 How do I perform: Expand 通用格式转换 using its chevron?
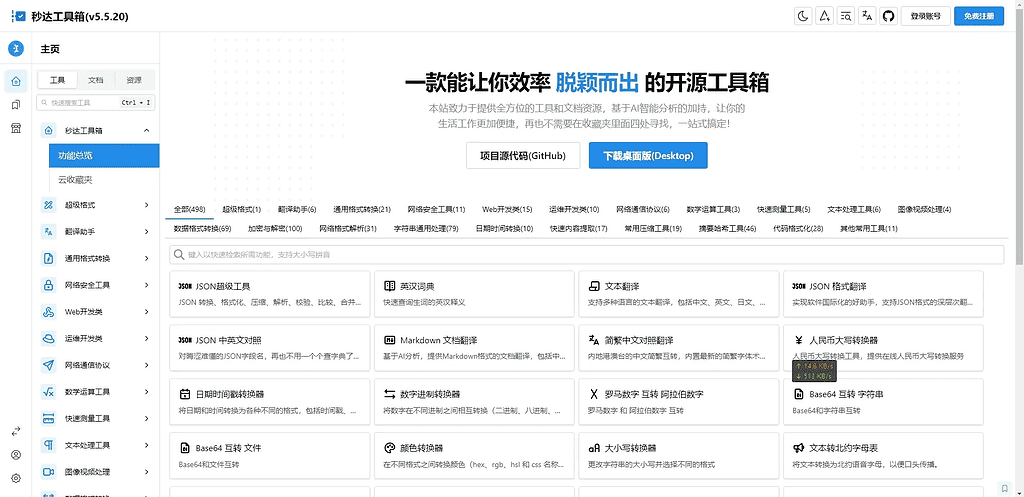[x=146, y=259]
